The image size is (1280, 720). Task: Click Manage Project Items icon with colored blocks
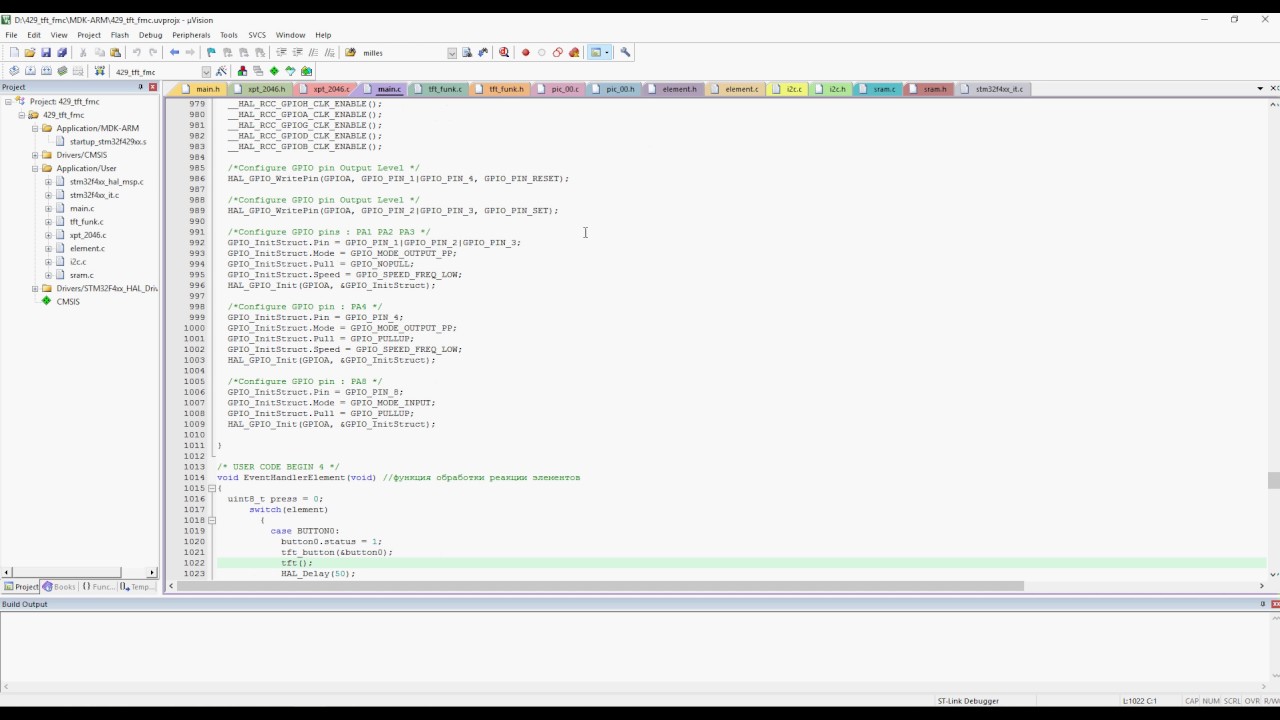pyautogui.click(x=242, y=71)
